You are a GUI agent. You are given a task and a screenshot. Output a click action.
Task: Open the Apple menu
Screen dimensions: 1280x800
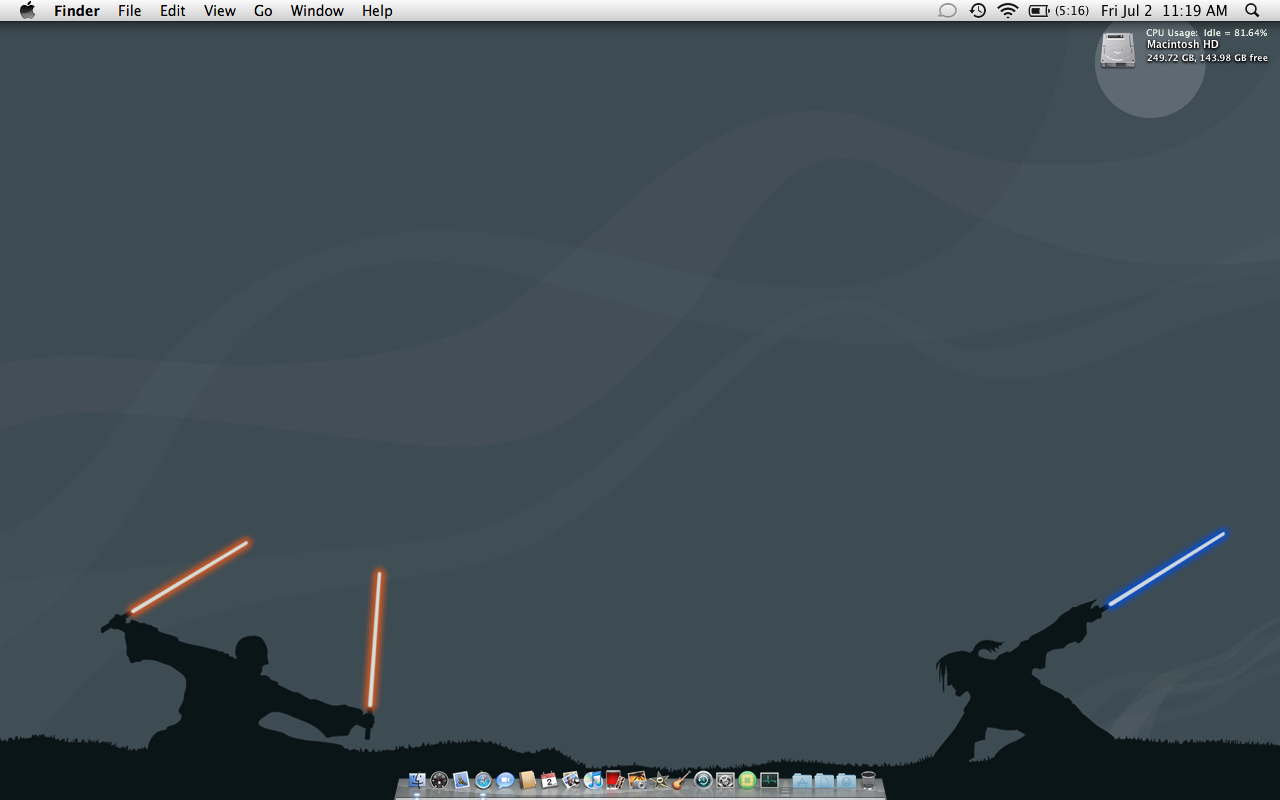(27, 11)
